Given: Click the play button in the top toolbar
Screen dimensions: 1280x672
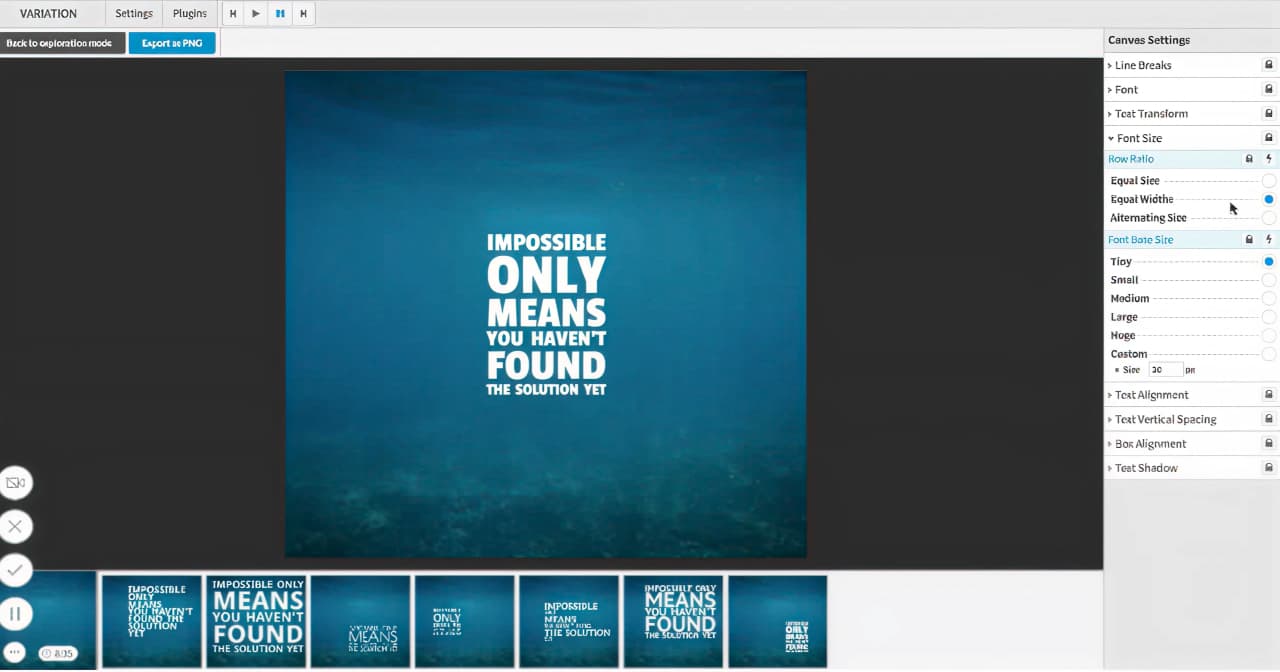Looking at the screenshot, I should point(256,14).
